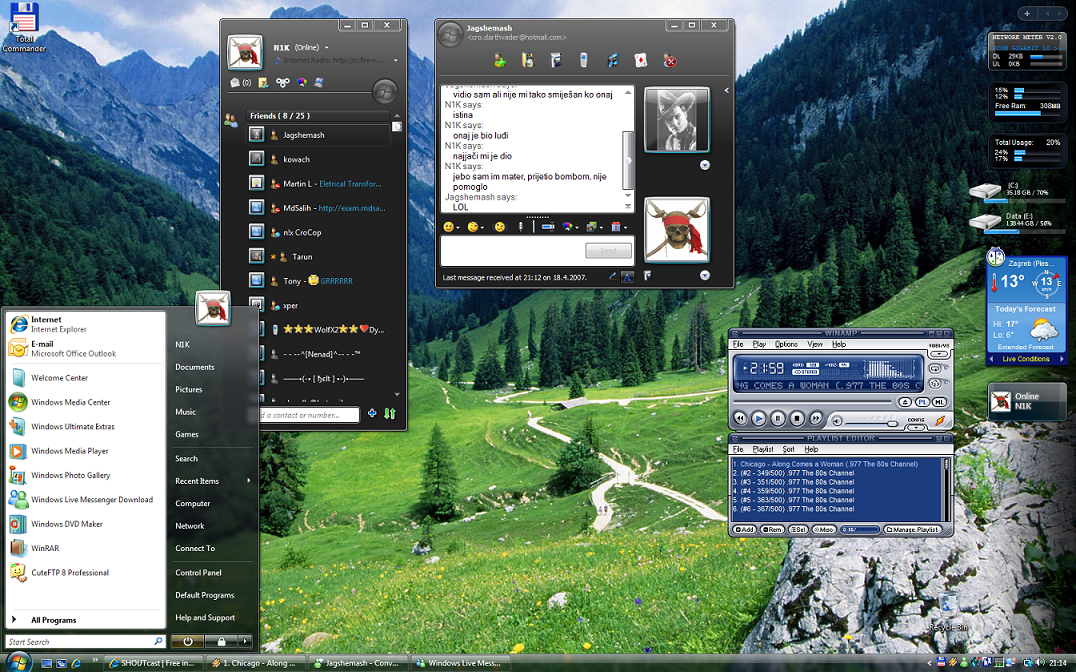The width and height of the screenshot is (1076, 672).
Task: Open the Winamp Options menu
Action: (x=786, y=345)
